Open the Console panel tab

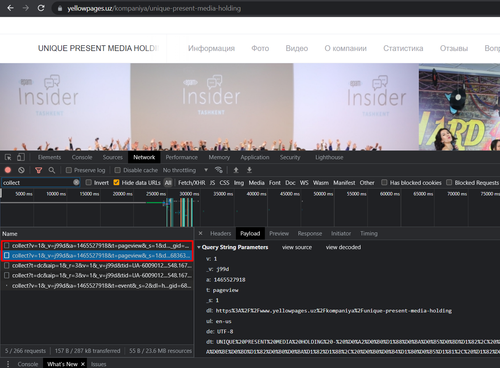click(x=82, y=157)
